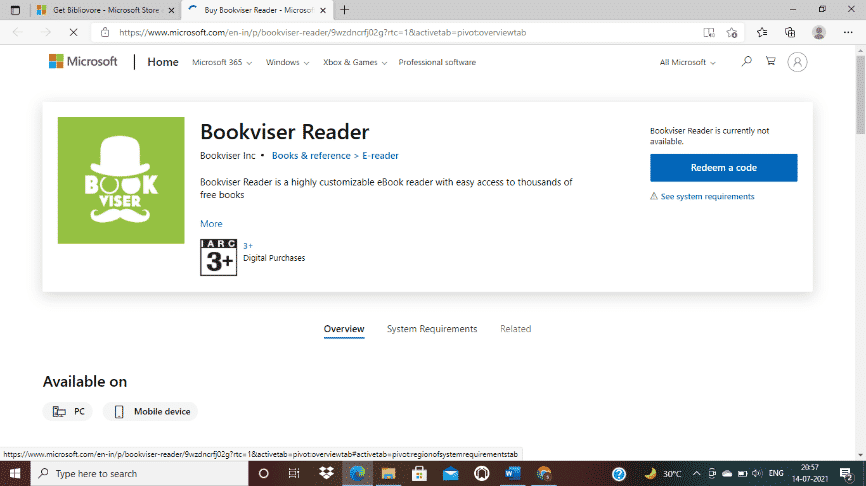The image size is (866, 486).
Task: Open browser profile avatar
Action: click(819, 33)
